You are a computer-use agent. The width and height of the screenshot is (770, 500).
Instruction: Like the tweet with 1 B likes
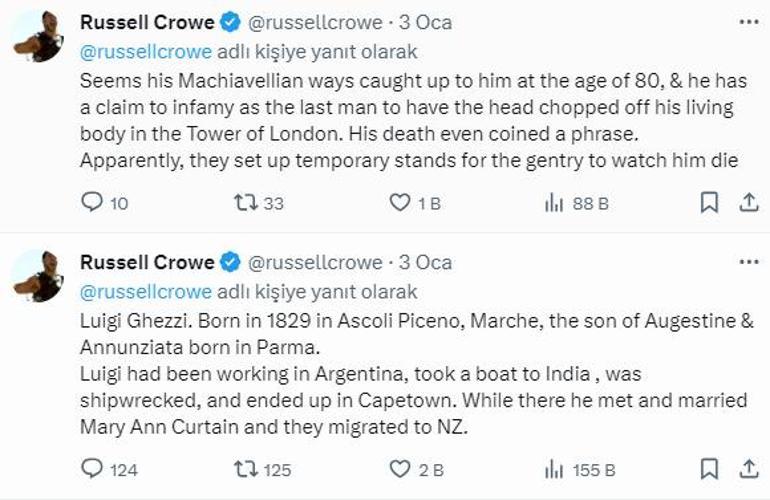point(400,203)
